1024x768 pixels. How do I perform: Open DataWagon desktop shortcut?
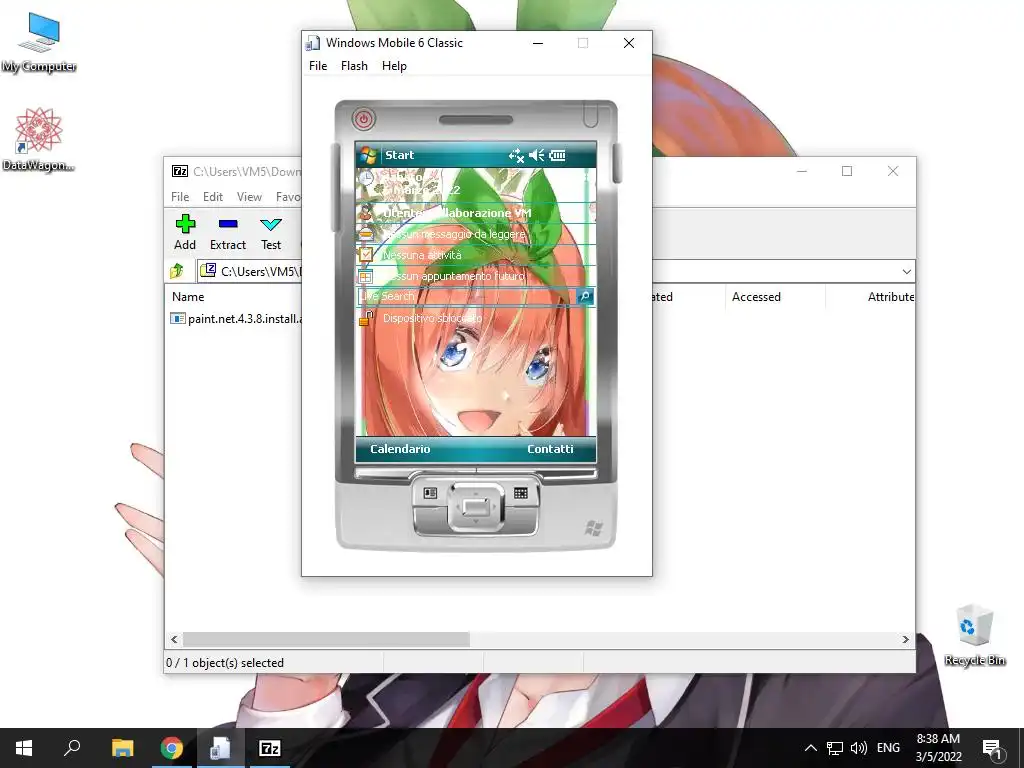(39, 140)
